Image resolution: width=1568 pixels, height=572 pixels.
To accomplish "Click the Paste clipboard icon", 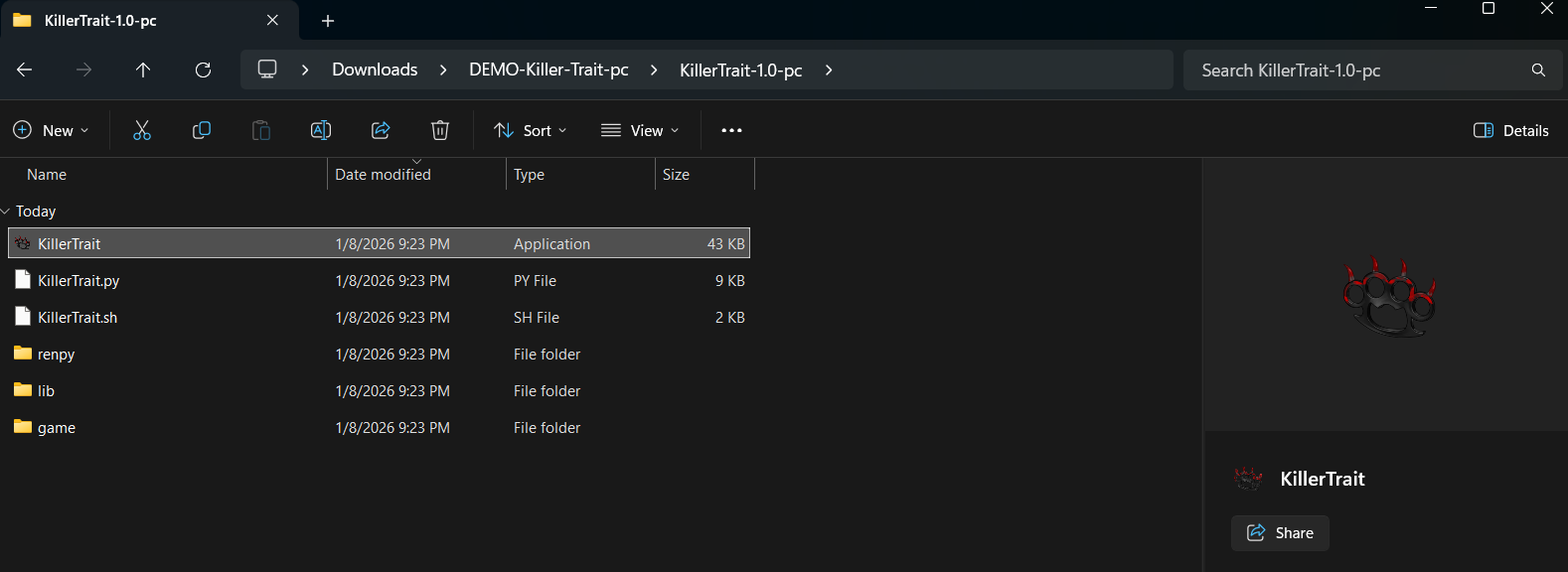I will (x=261, y=130).
